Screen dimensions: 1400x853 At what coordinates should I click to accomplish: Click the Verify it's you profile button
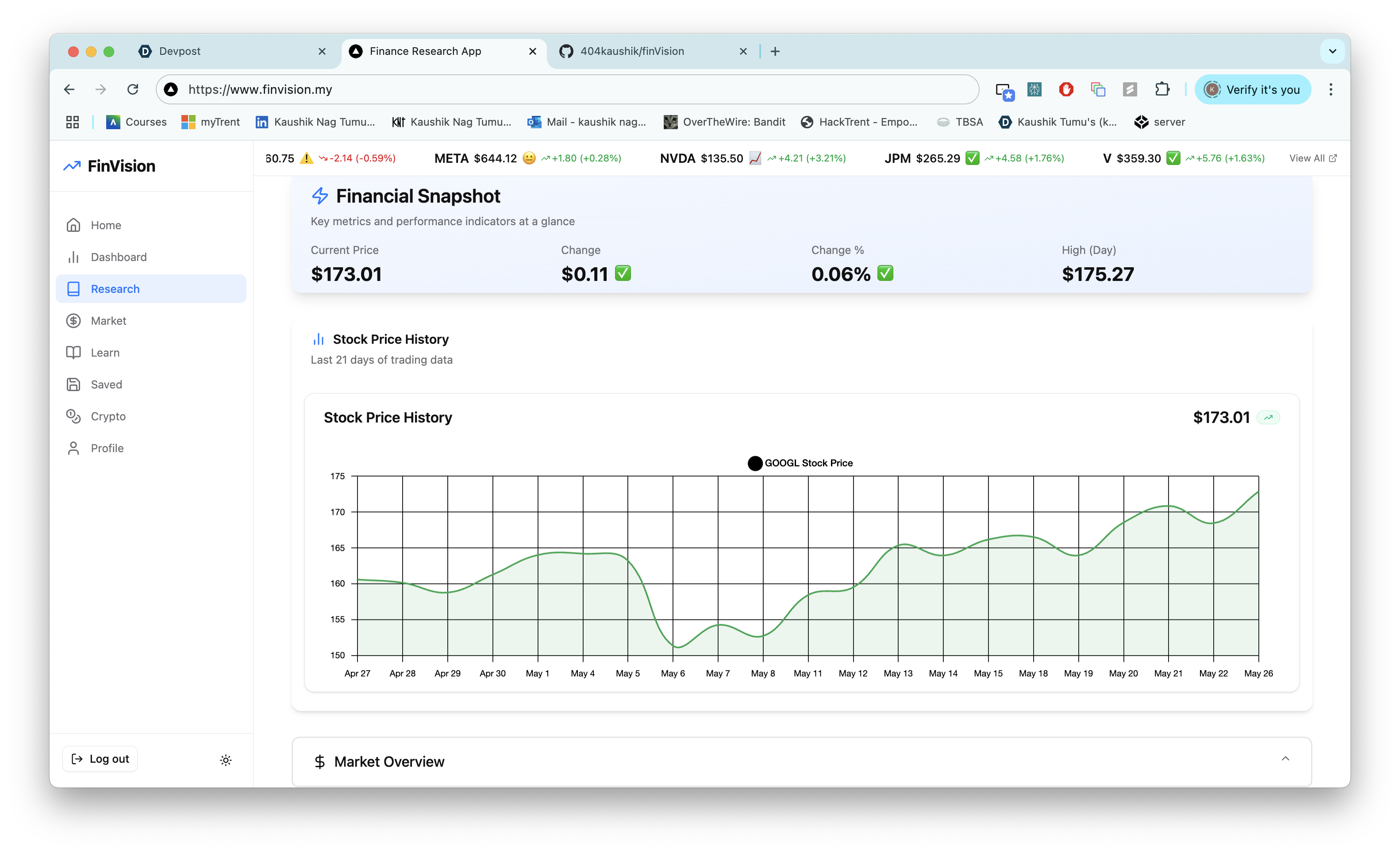(x=1252, y=89)
